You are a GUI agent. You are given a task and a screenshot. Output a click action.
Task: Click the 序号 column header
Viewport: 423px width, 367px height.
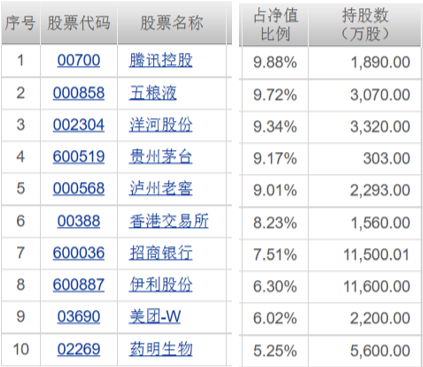21,23
